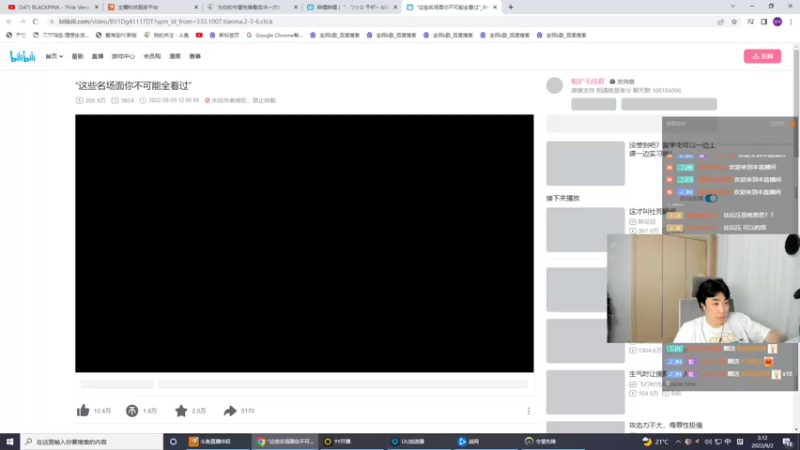The image size is (800, 450).
Task: Close the BLACKPINK YouTube tab
Action: pos(96,7)
